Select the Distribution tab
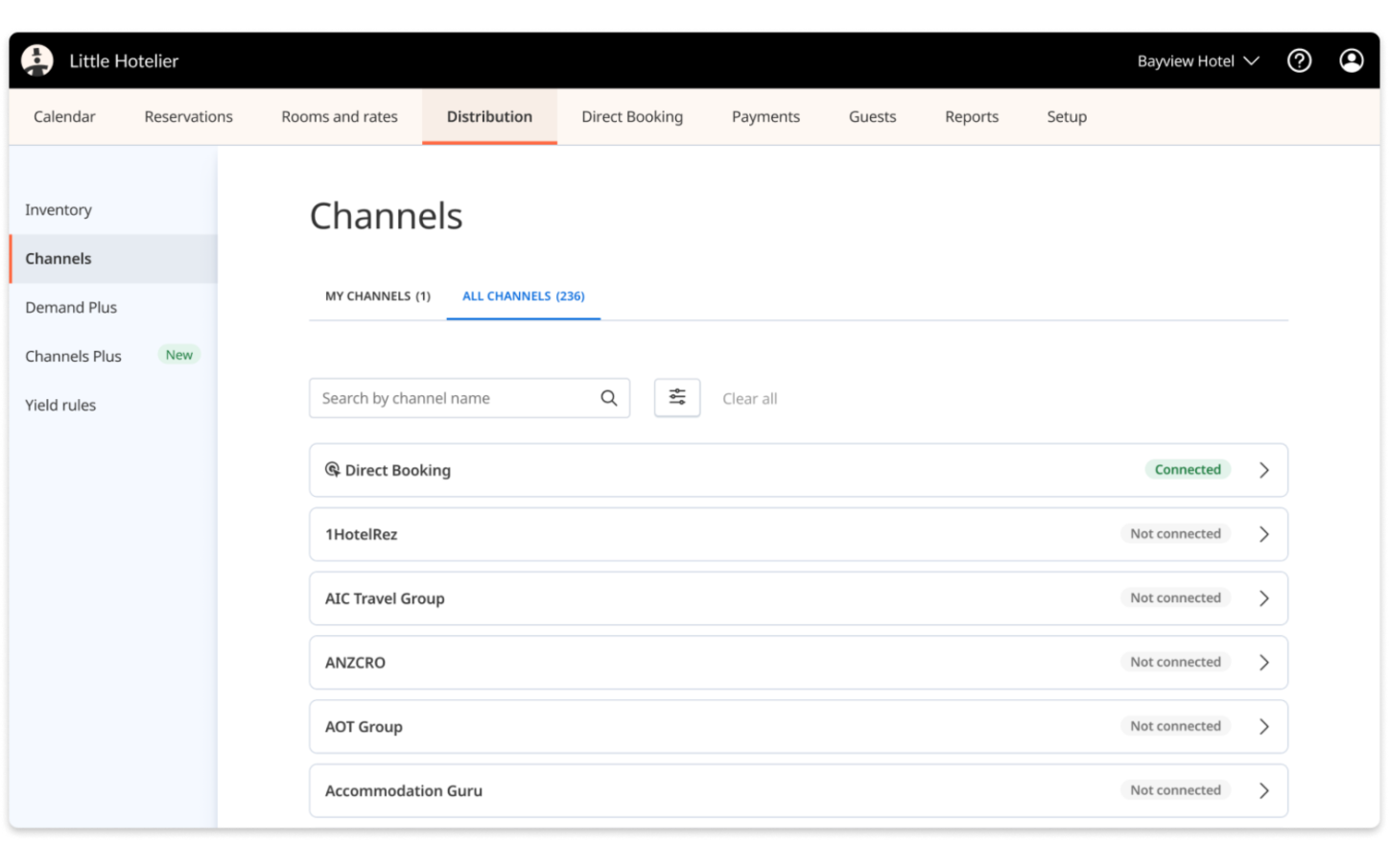Image resolution: width=1389 pixels, height=868 pixels. pos(489,117)
